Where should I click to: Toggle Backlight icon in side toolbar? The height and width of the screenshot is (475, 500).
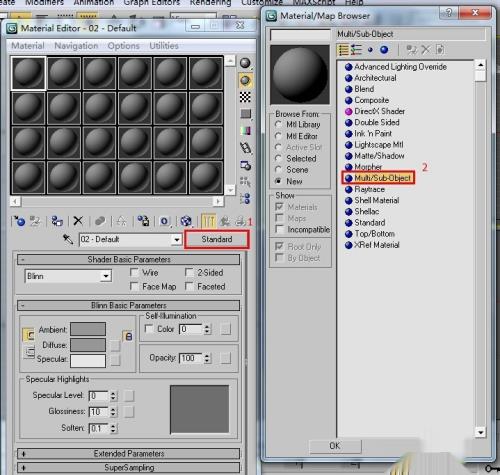[245, 80]
